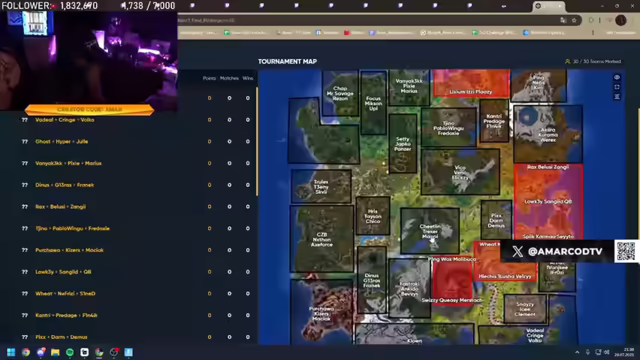
Task: Select team row Pixx Darm Demus
Action: pos(139,337)
